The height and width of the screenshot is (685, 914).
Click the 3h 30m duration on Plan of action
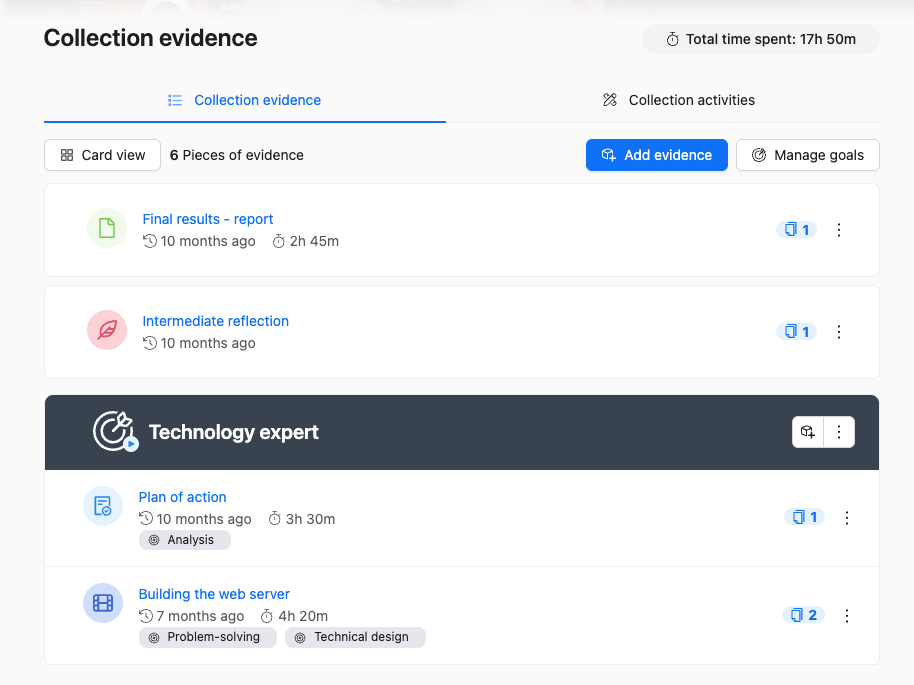click(302, 519)
